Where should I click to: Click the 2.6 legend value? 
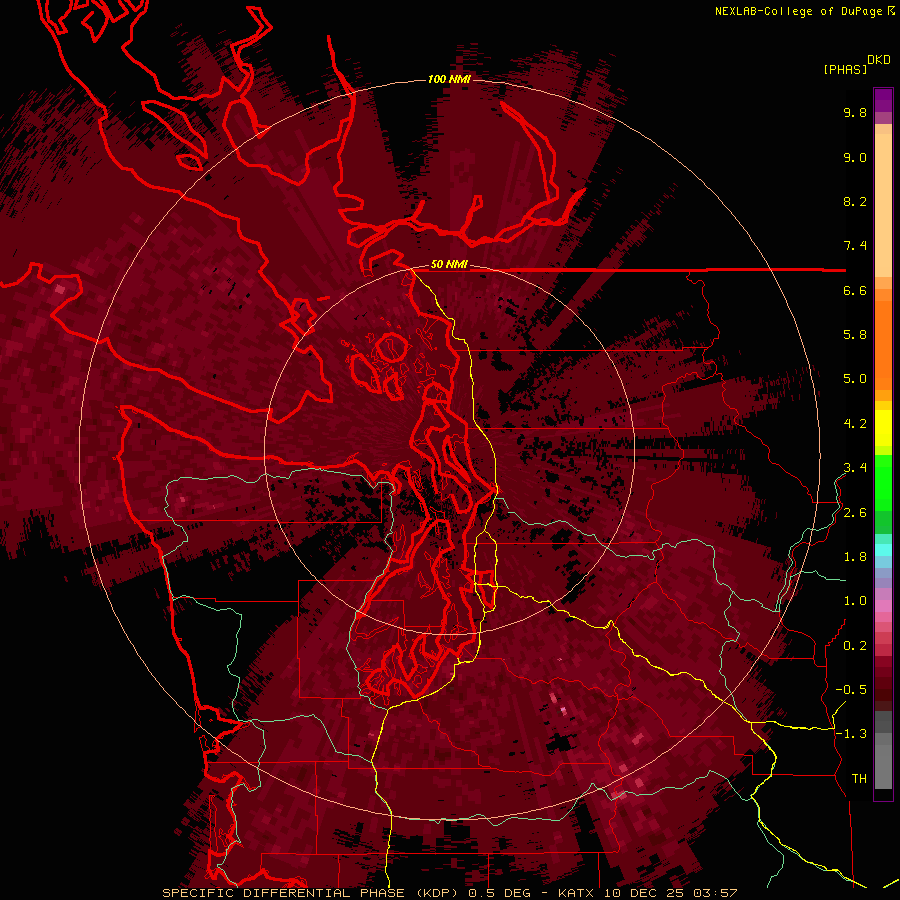(x=855, y=513)
